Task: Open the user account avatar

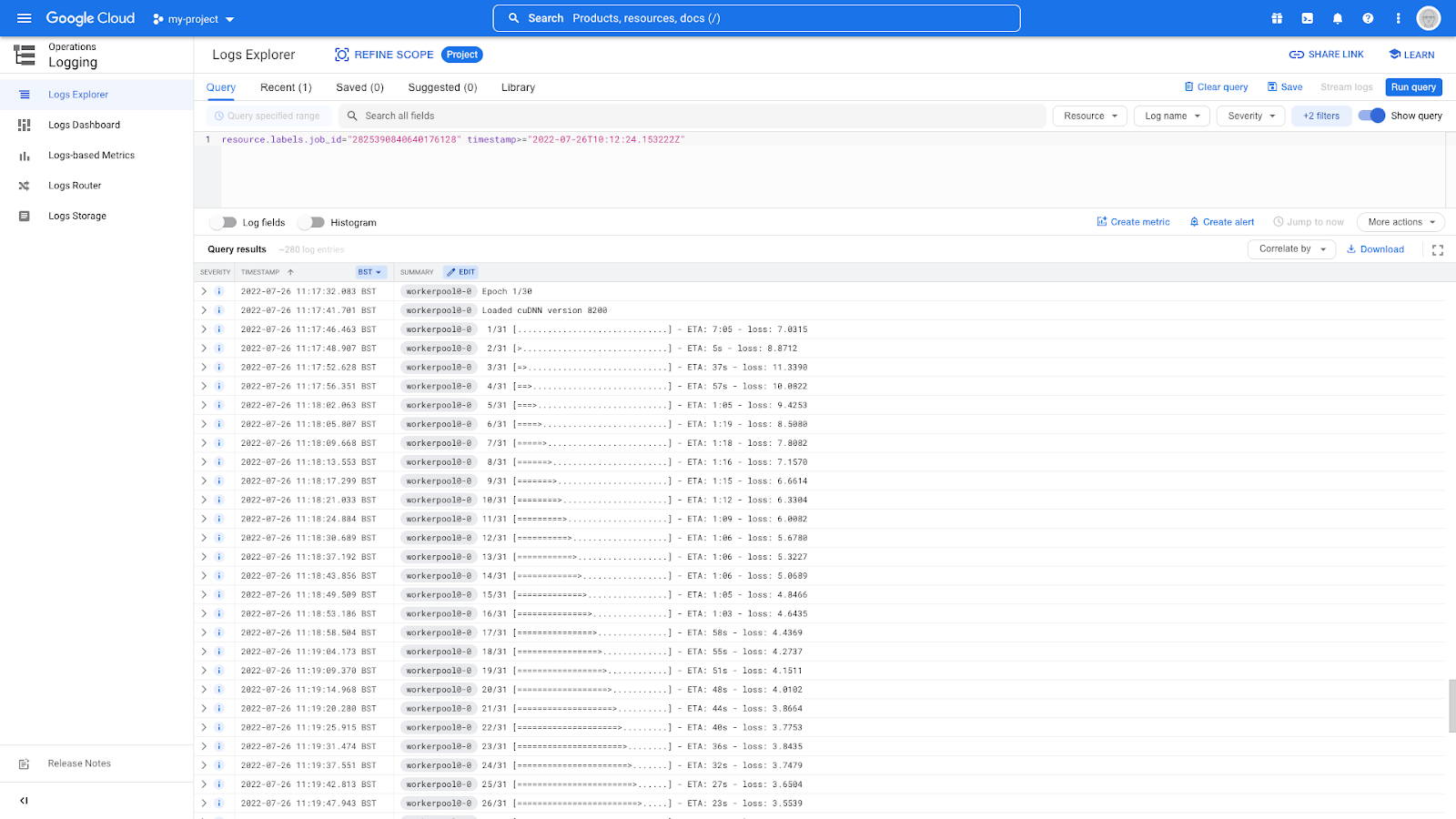Action: click(x=1429, y=18)
